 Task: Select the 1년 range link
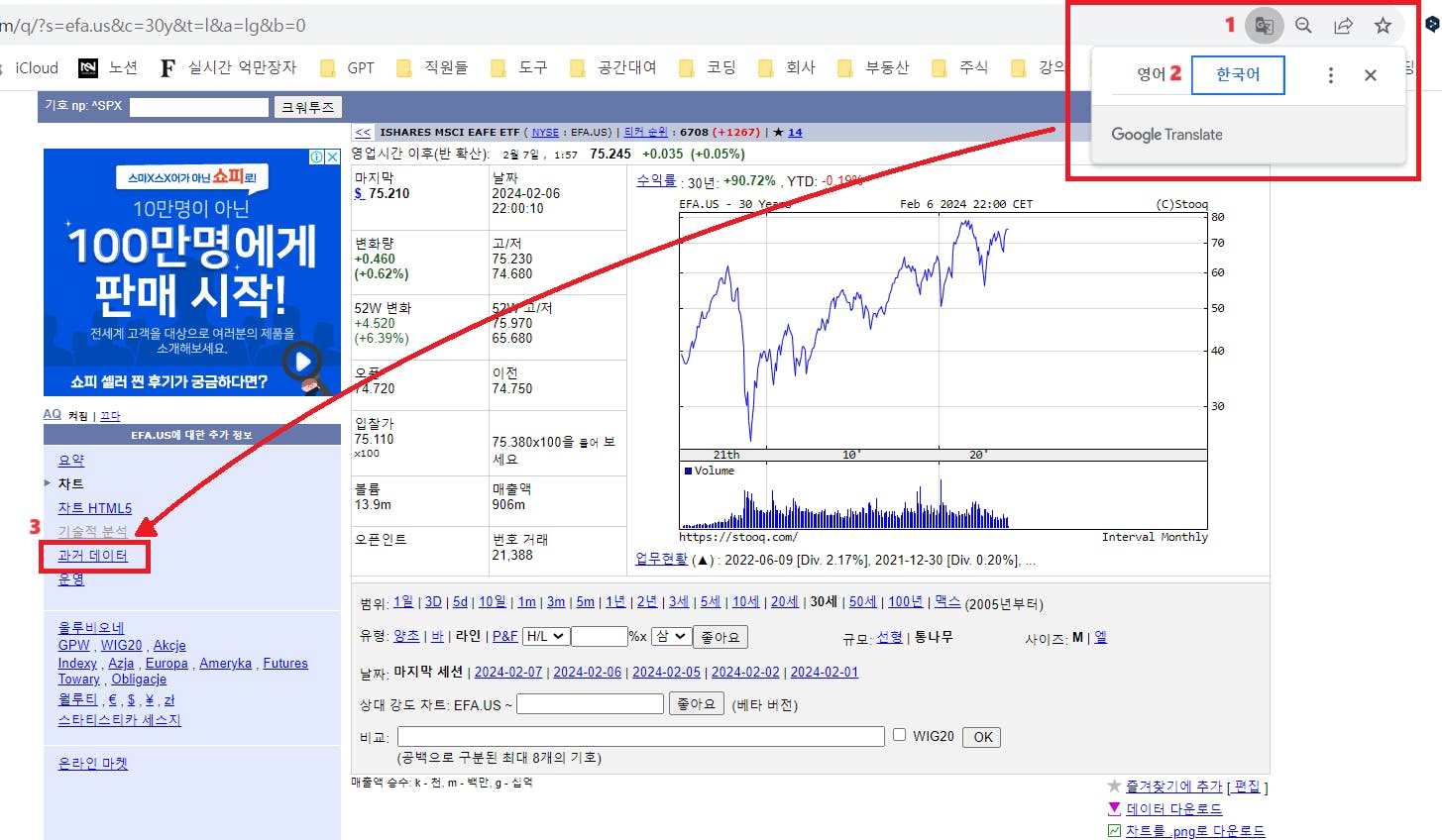[615, 601]
